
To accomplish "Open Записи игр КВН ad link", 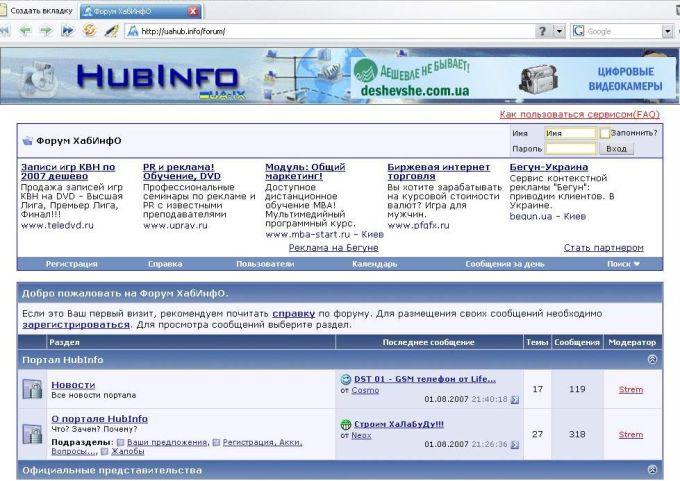I will tap(68, 172).
